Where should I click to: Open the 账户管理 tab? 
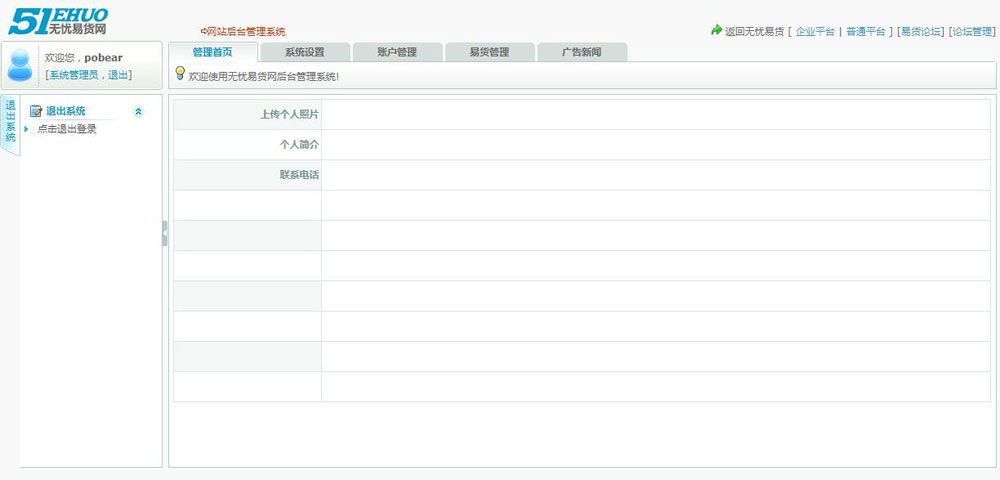click(397, 52)
